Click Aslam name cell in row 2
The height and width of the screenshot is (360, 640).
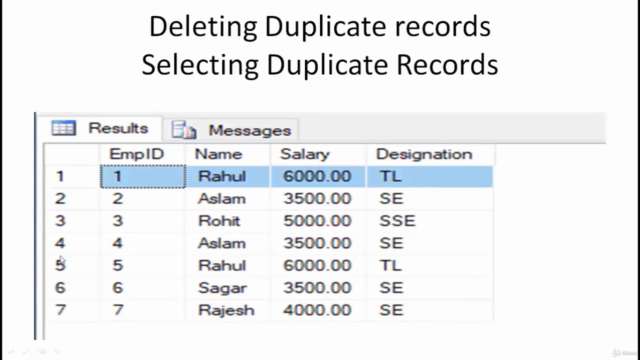point(228,199)
